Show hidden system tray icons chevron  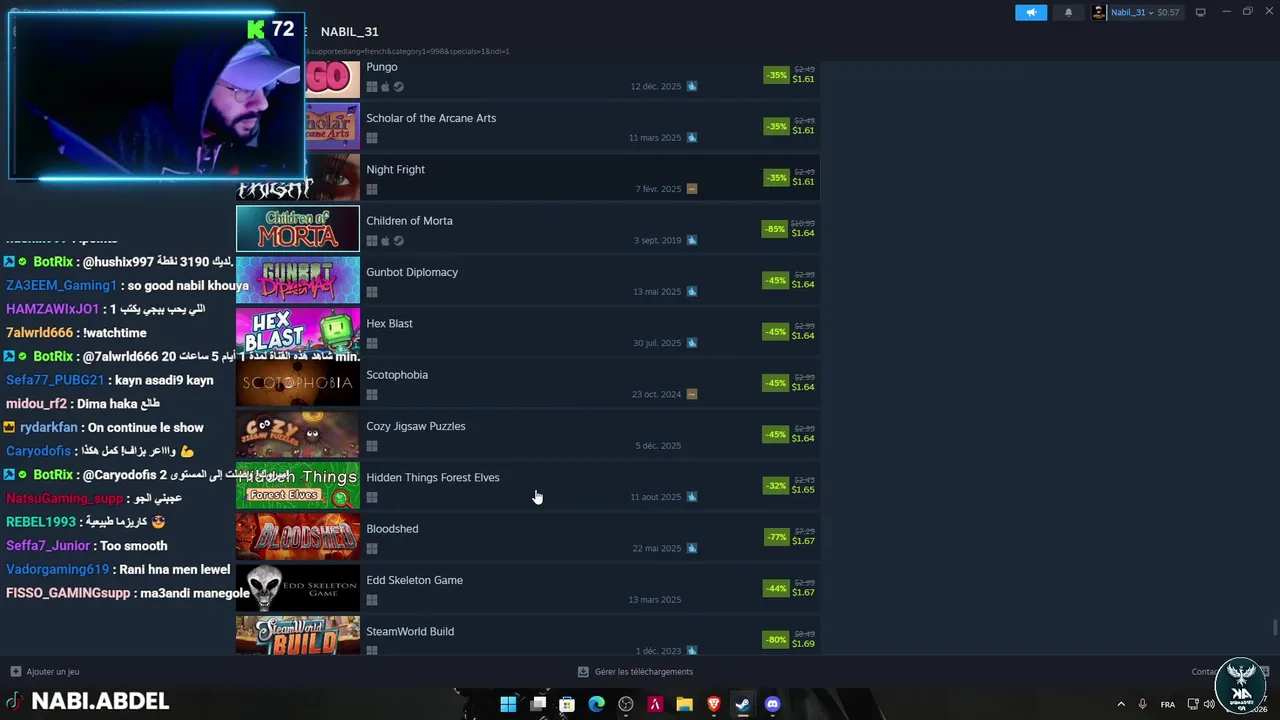pos(1119,704)
